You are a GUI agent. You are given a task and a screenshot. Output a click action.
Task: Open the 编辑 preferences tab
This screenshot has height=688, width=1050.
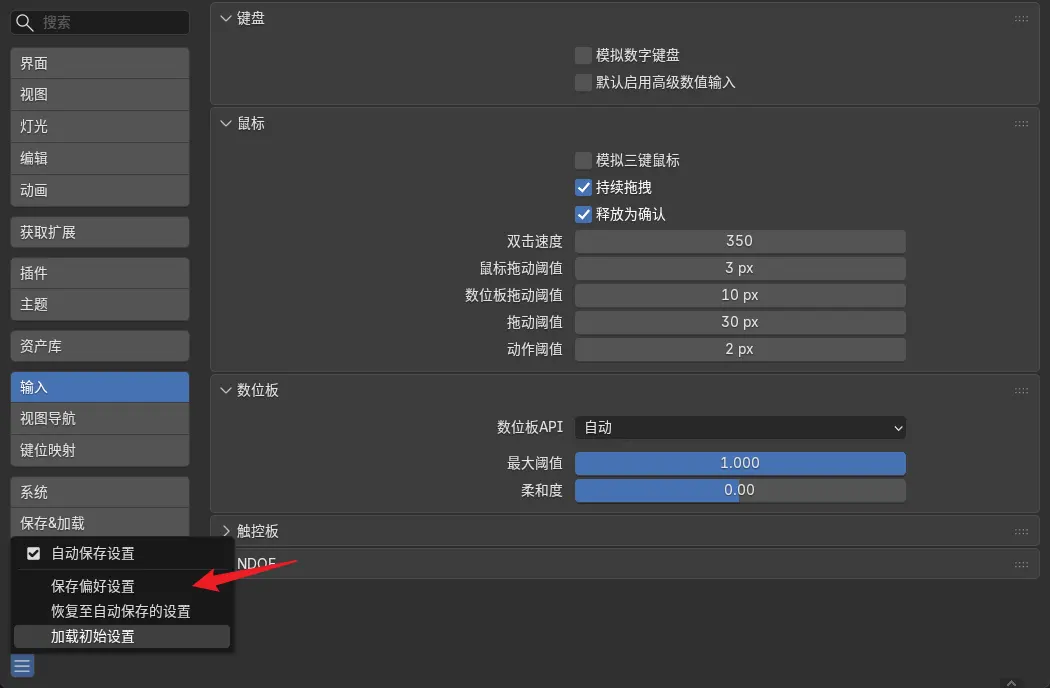click(100, 159)
